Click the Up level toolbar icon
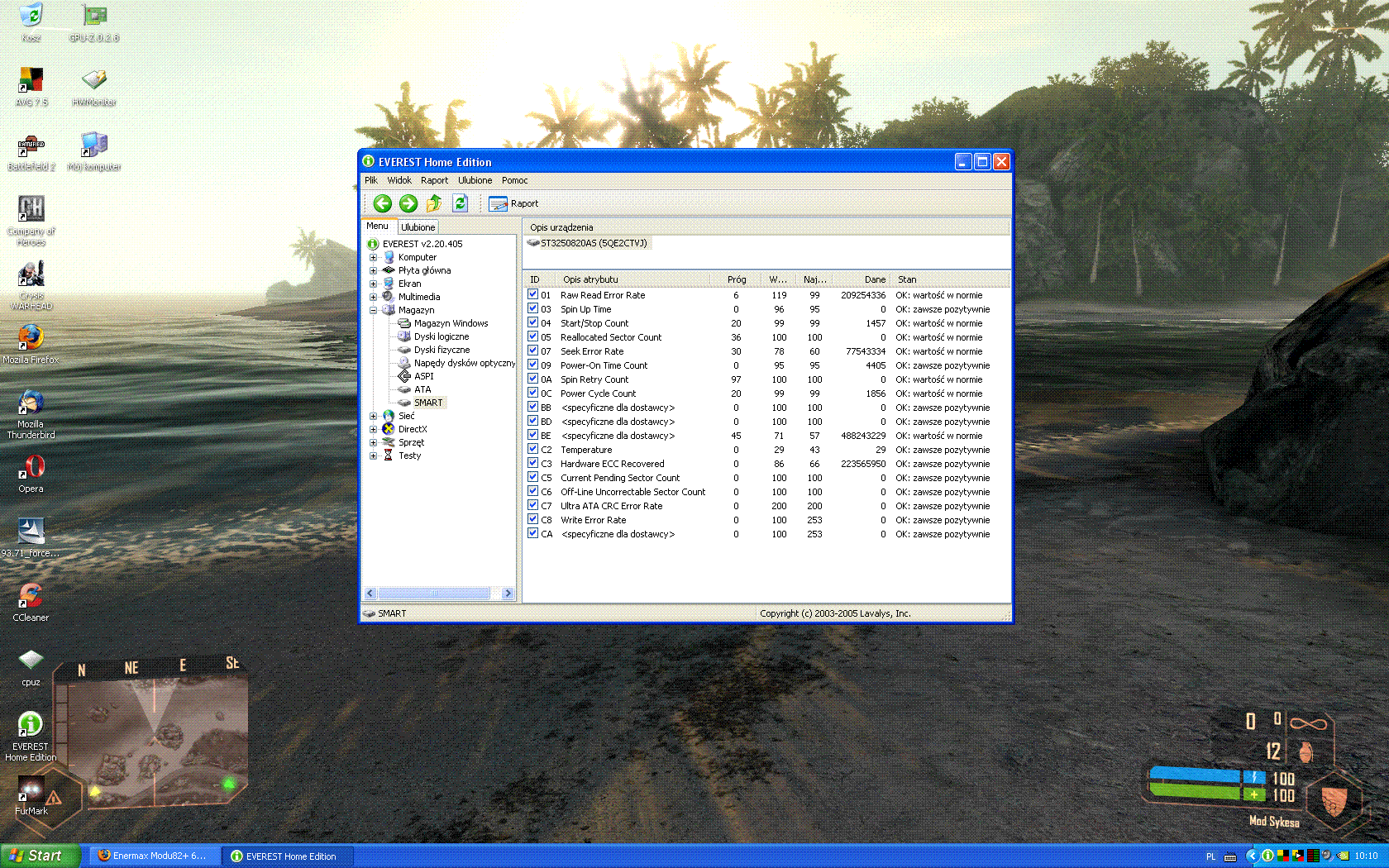The height and width of the screenshot is (868, 1389). pos(434,203)
